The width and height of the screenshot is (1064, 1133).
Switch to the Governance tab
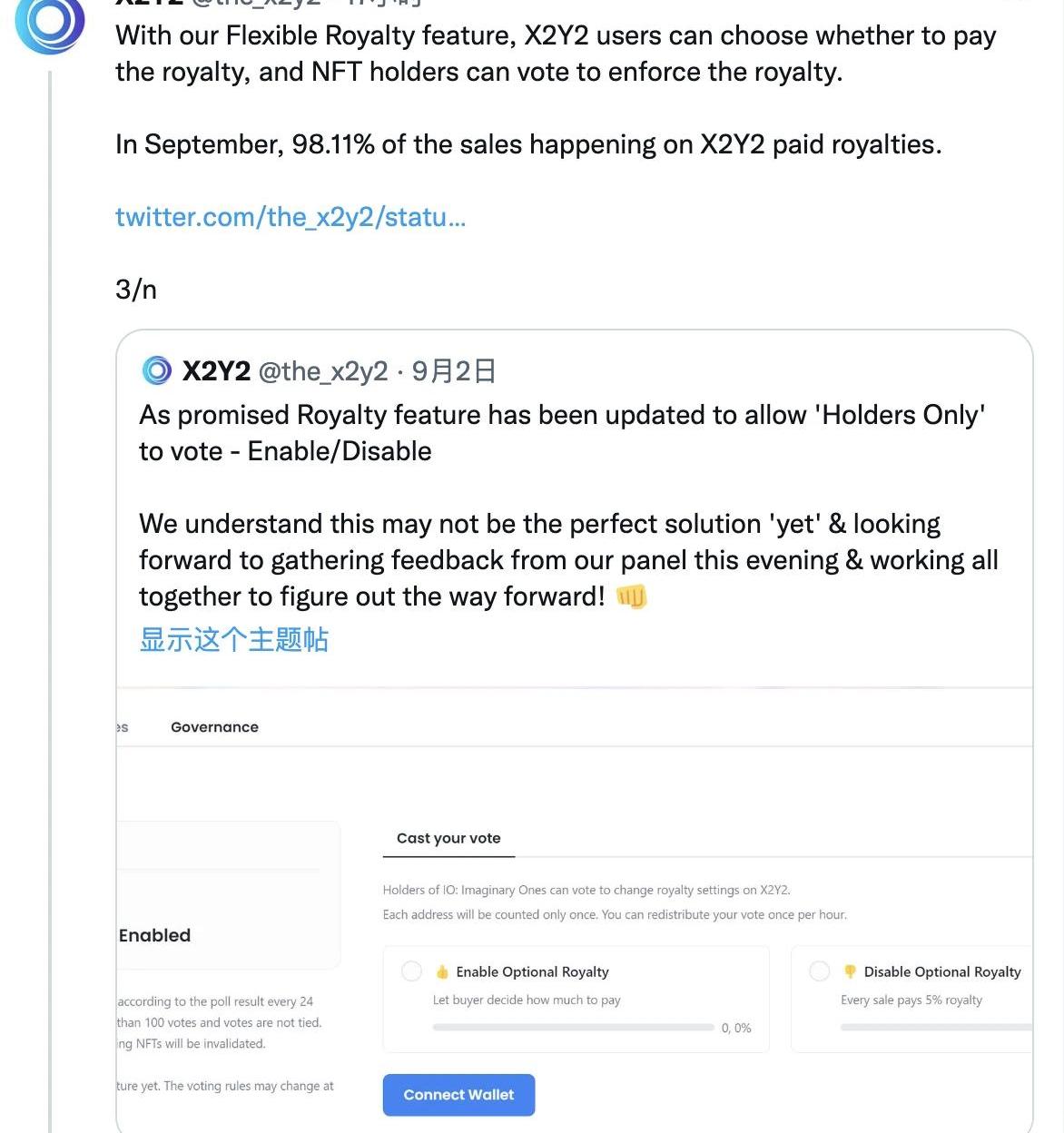(214, 727)
